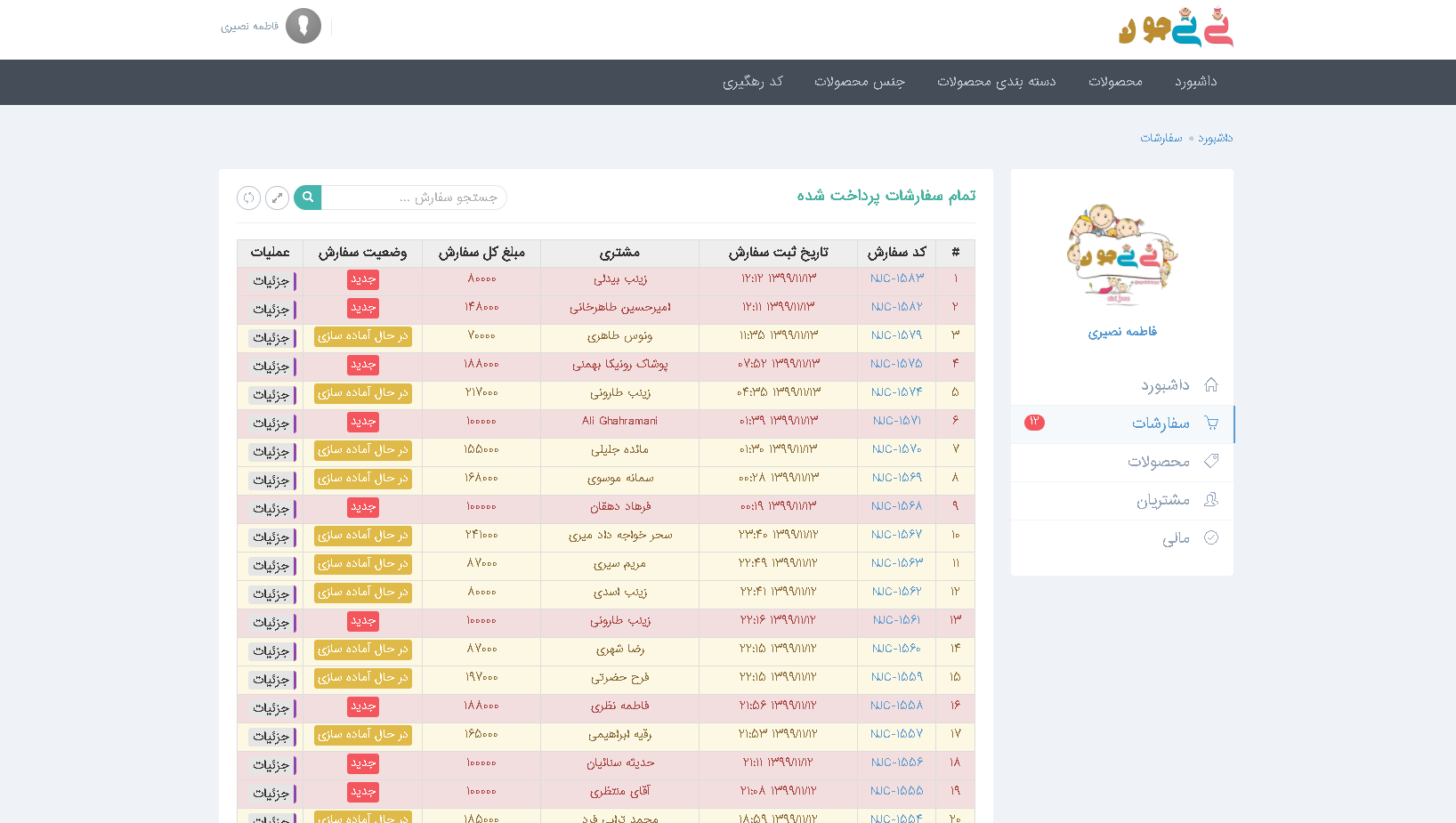This screenshot has height=823, width=1456.
Task: Open the user avatar next to فاطمه نصیری
Action: (x=303, y=26)
